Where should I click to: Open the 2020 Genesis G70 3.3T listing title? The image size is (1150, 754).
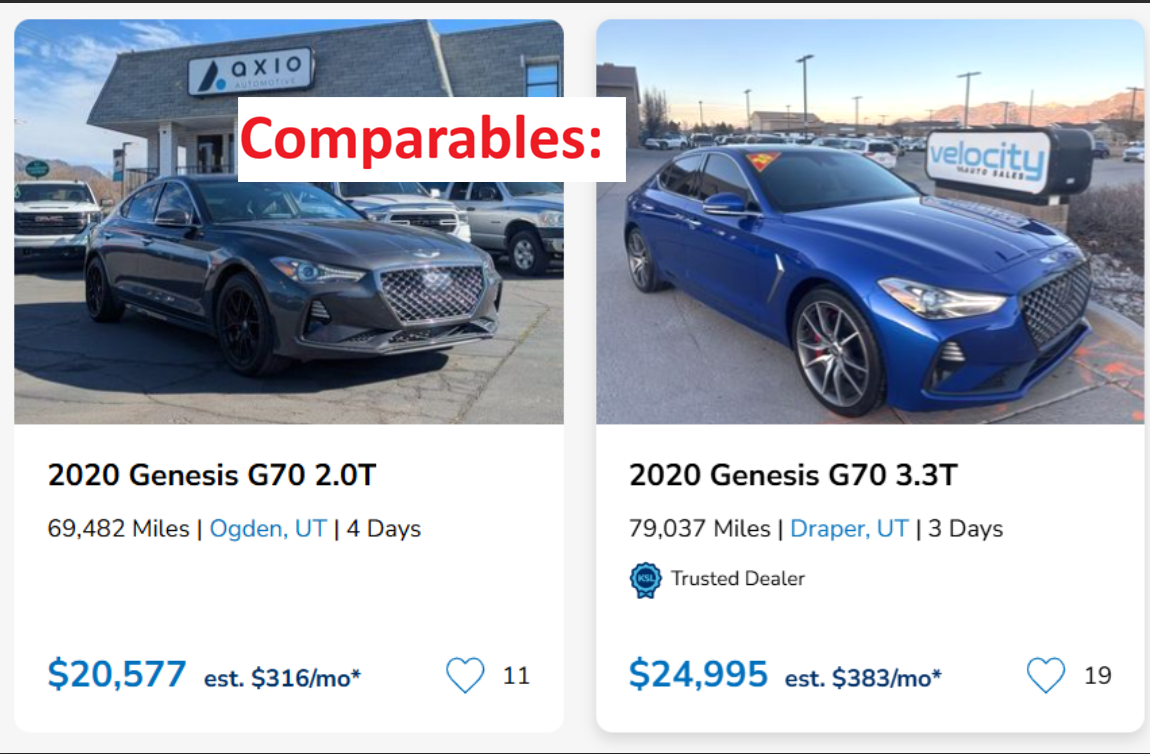click(793, 475)
